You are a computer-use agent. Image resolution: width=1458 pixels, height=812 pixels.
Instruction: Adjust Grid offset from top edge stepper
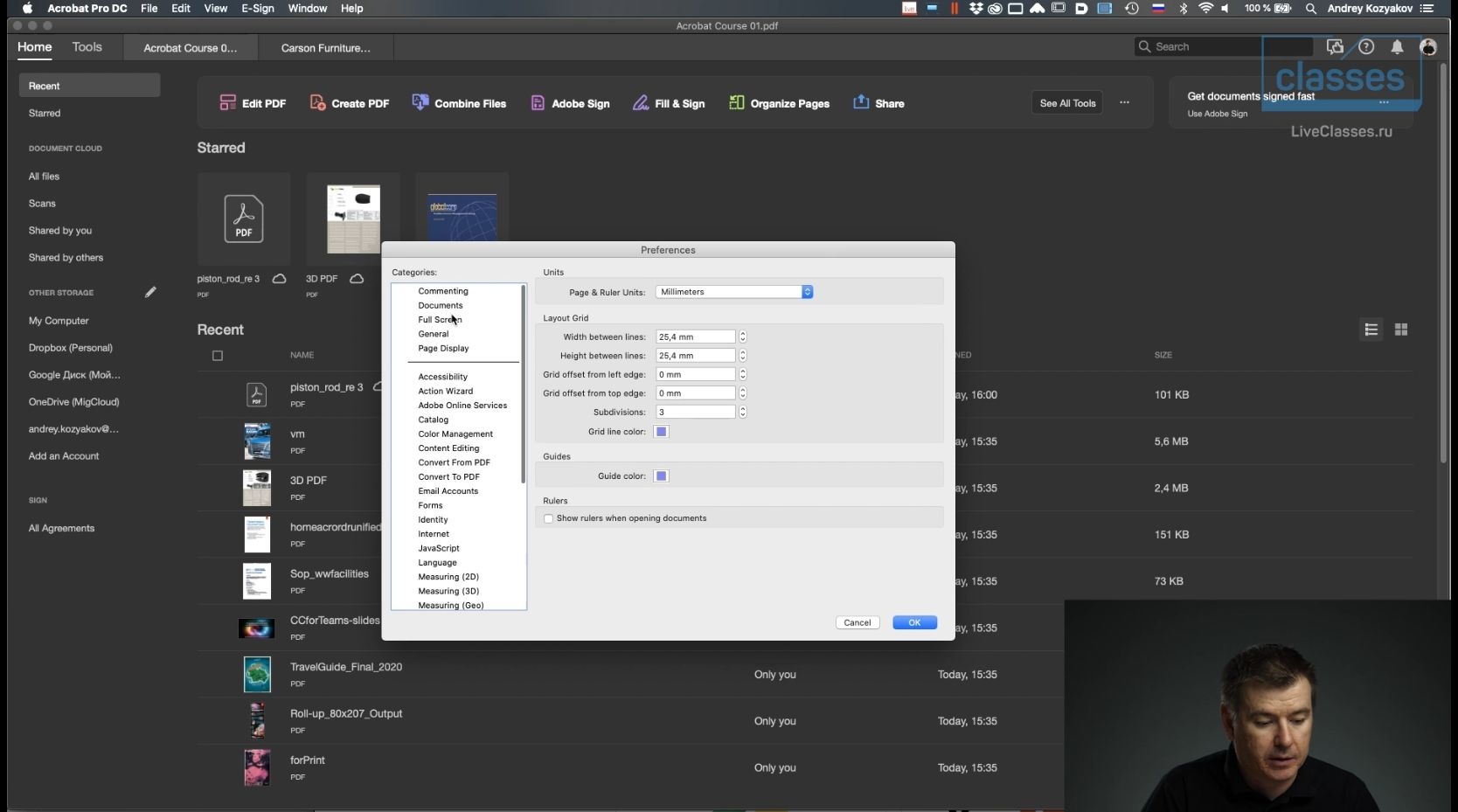click(743, 393)
